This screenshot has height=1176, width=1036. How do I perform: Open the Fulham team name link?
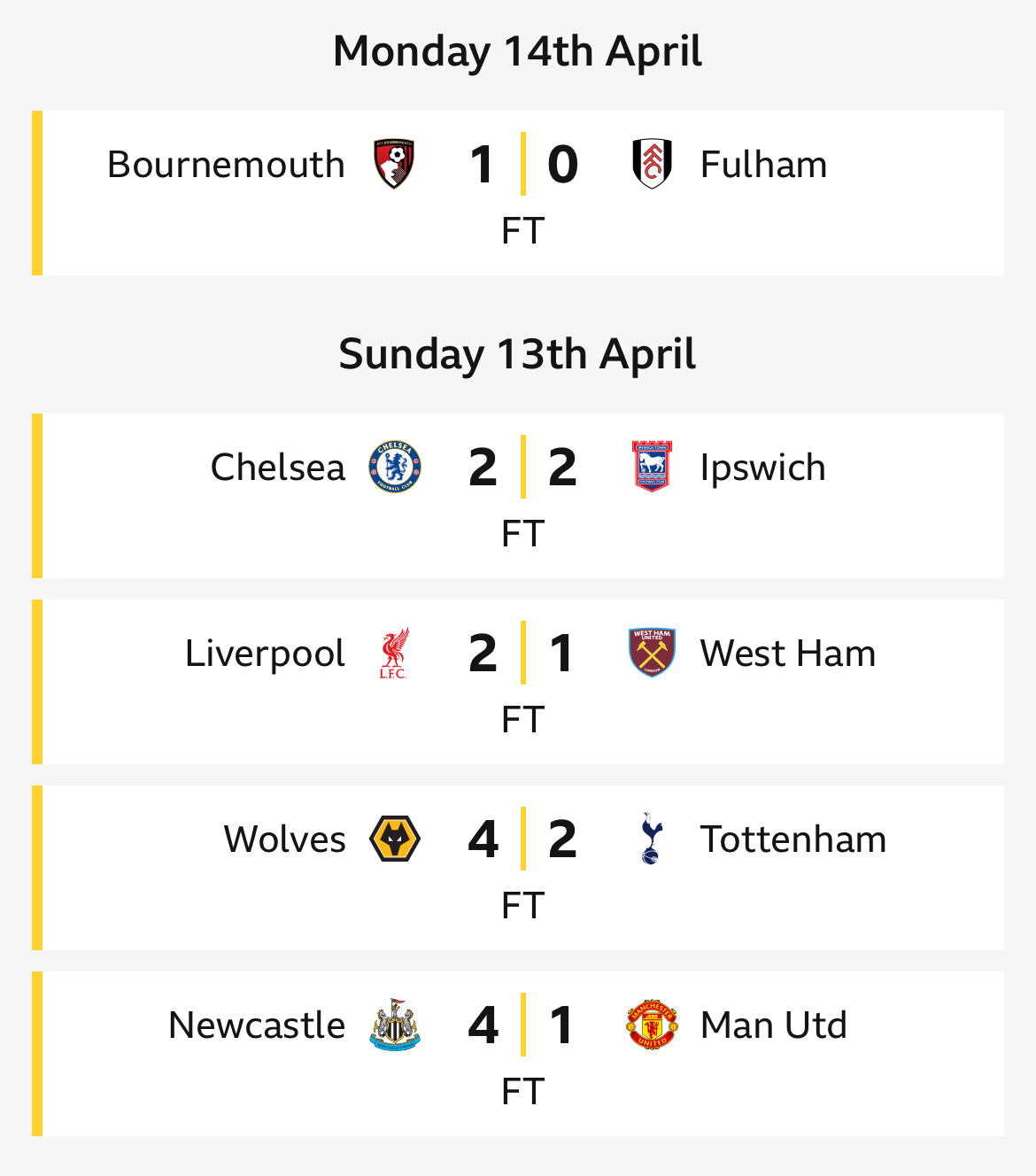(x=763, y=165)
